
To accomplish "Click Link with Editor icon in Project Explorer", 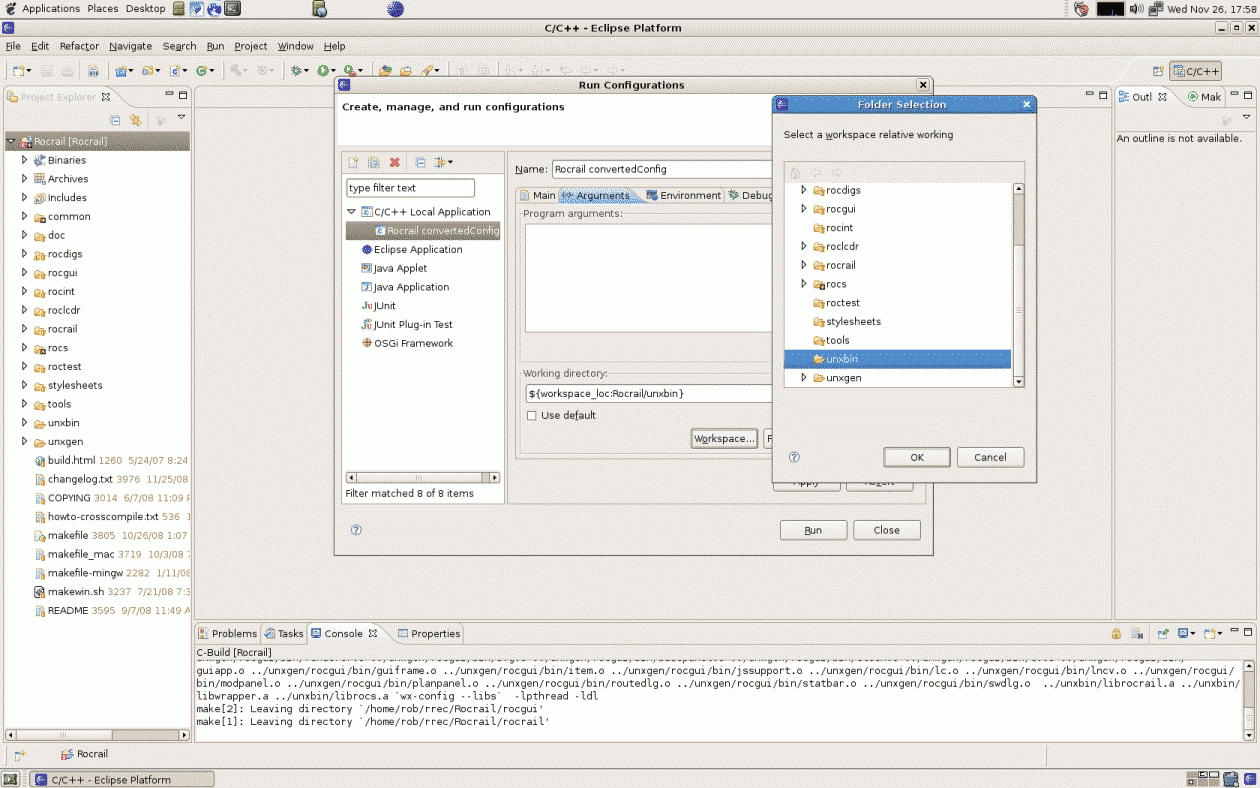I will [x=133, y=120].
